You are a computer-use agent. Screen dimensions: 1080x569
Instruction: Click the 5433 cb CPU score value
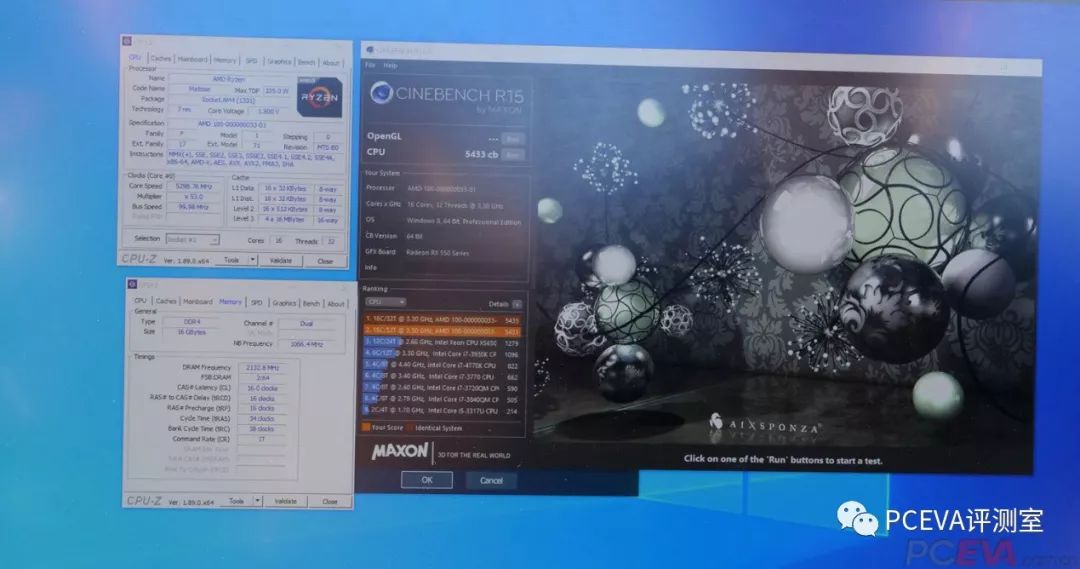click(481, 154)
